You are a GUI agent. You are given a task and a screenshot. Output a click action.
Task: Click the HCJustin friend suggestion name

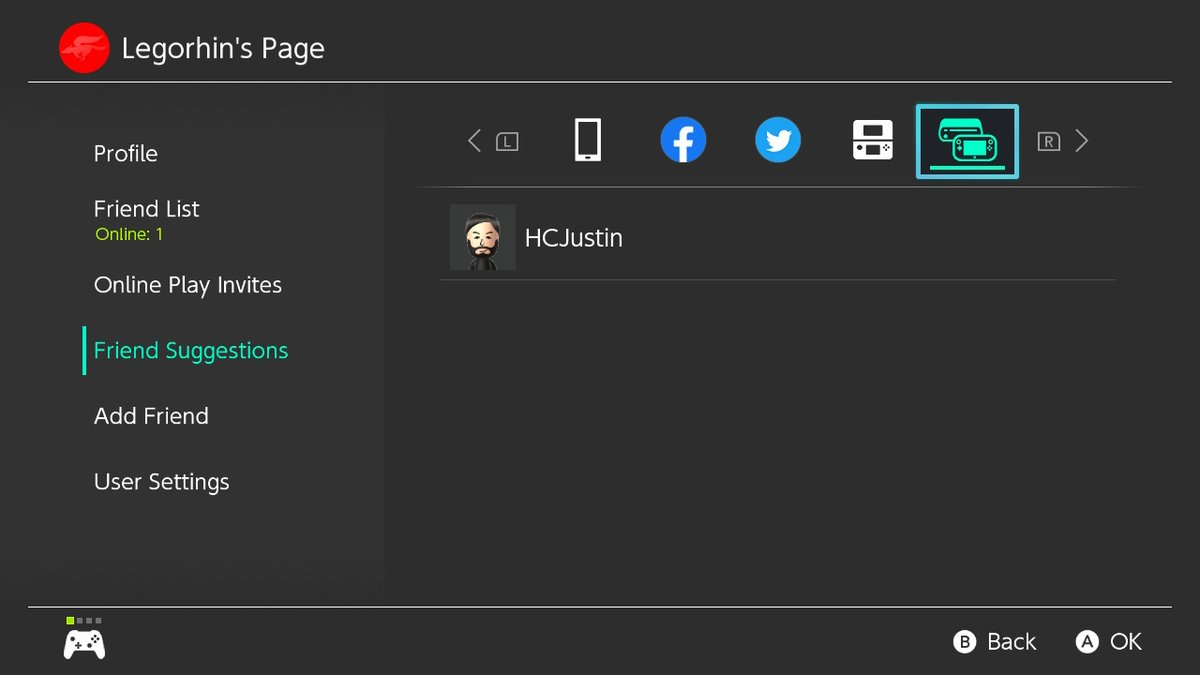(574, 238)
